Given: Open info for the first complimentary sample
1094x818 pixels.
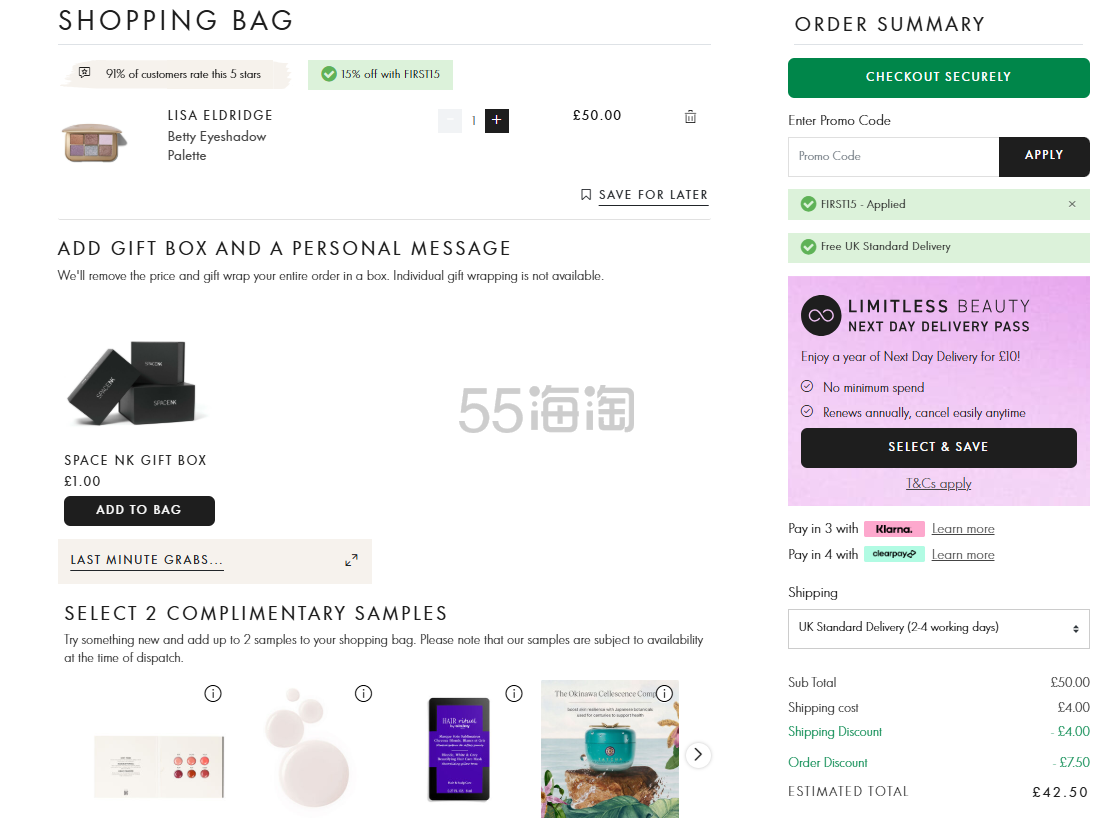Looking at the screenshot, I should [213, 693].
